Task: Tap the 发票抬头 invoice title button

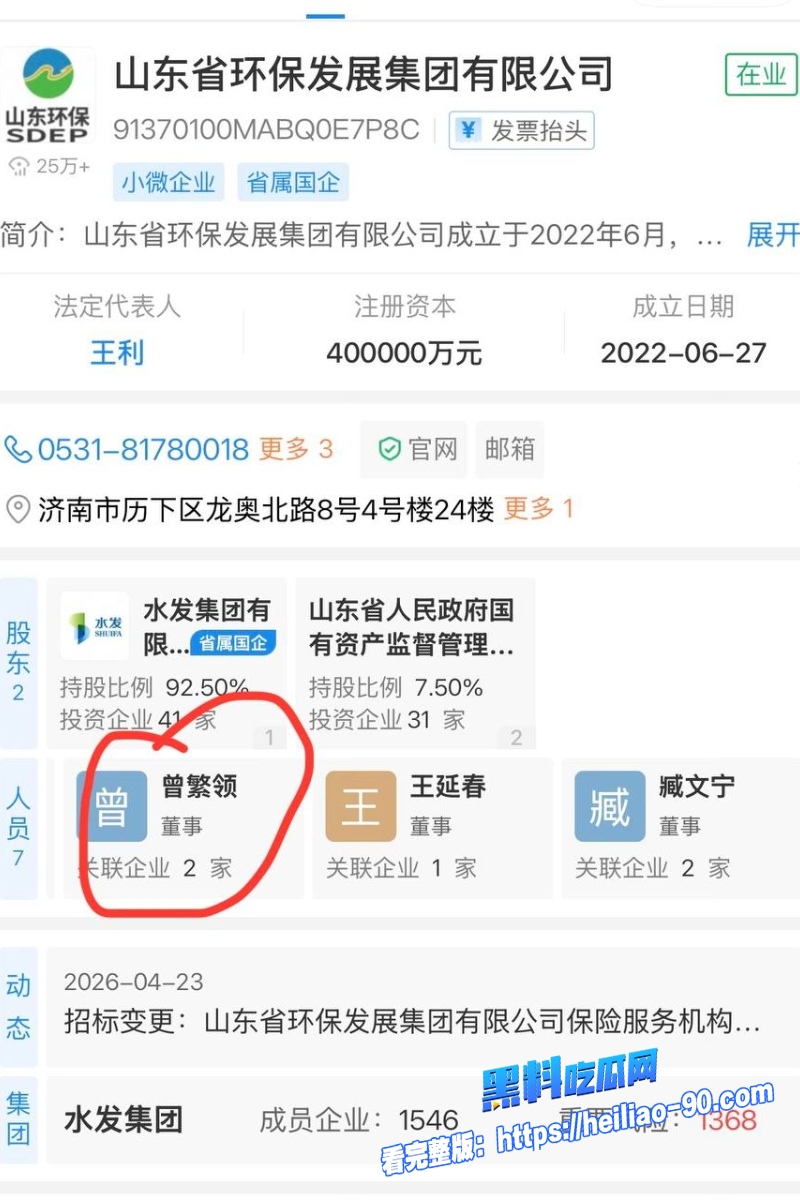Action: (521, 131)
